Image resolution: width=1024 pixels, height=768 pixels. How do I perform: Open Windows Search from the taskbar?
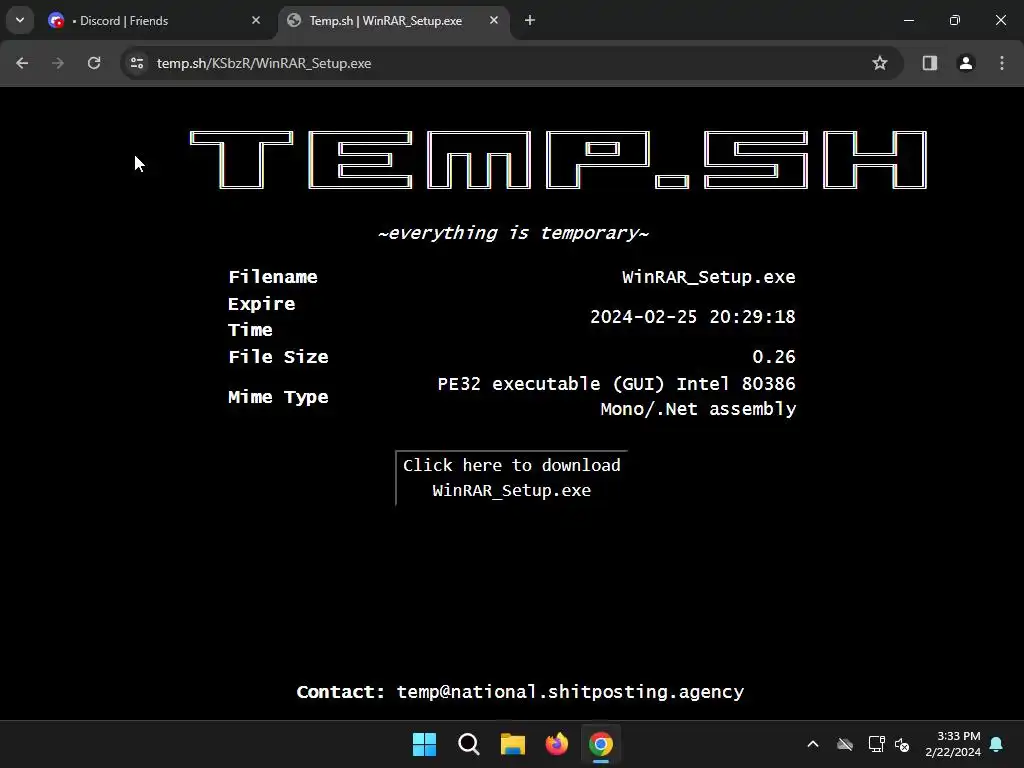click(468, 744)
